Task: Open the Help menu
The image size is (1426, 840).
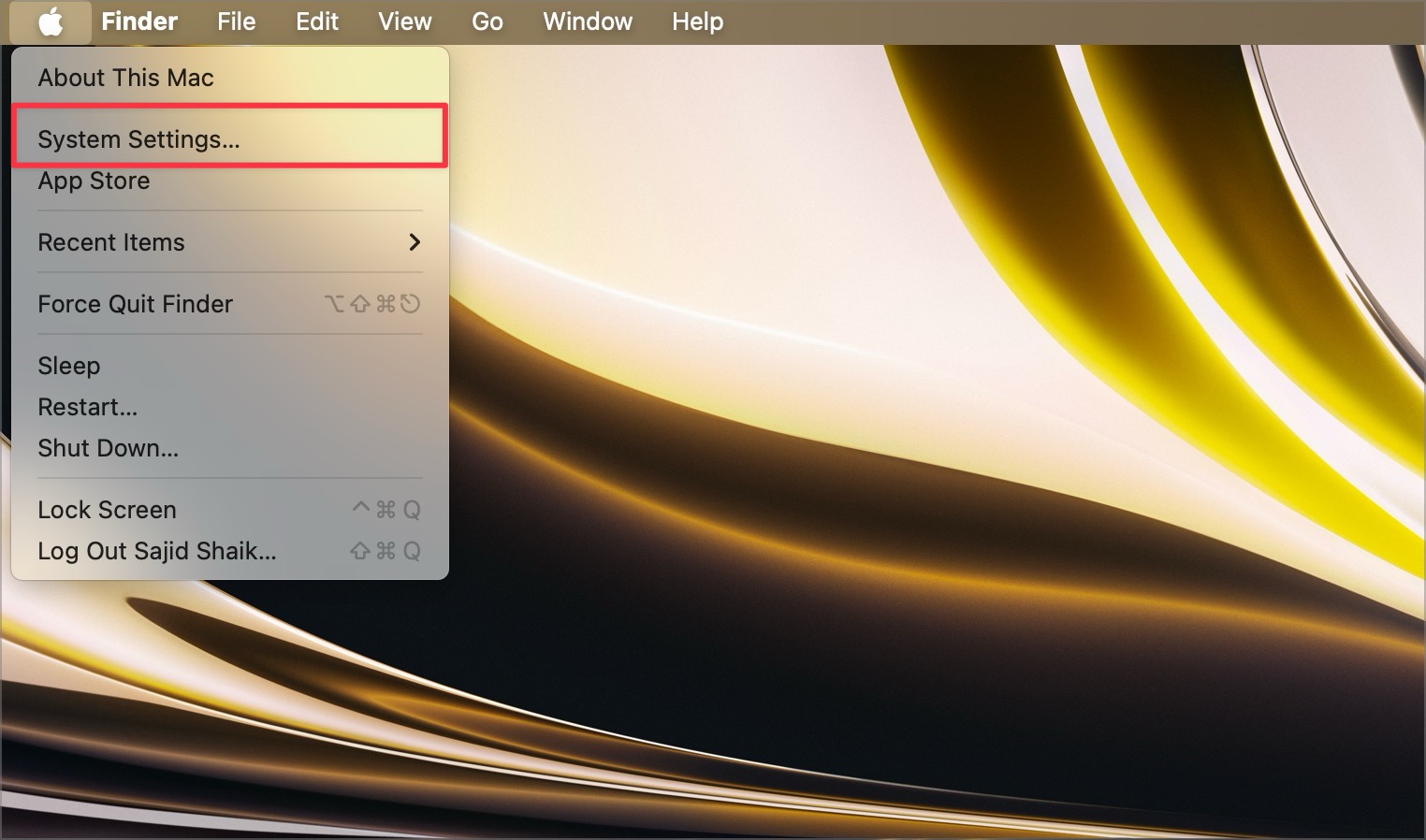Action: click(697, 22)
